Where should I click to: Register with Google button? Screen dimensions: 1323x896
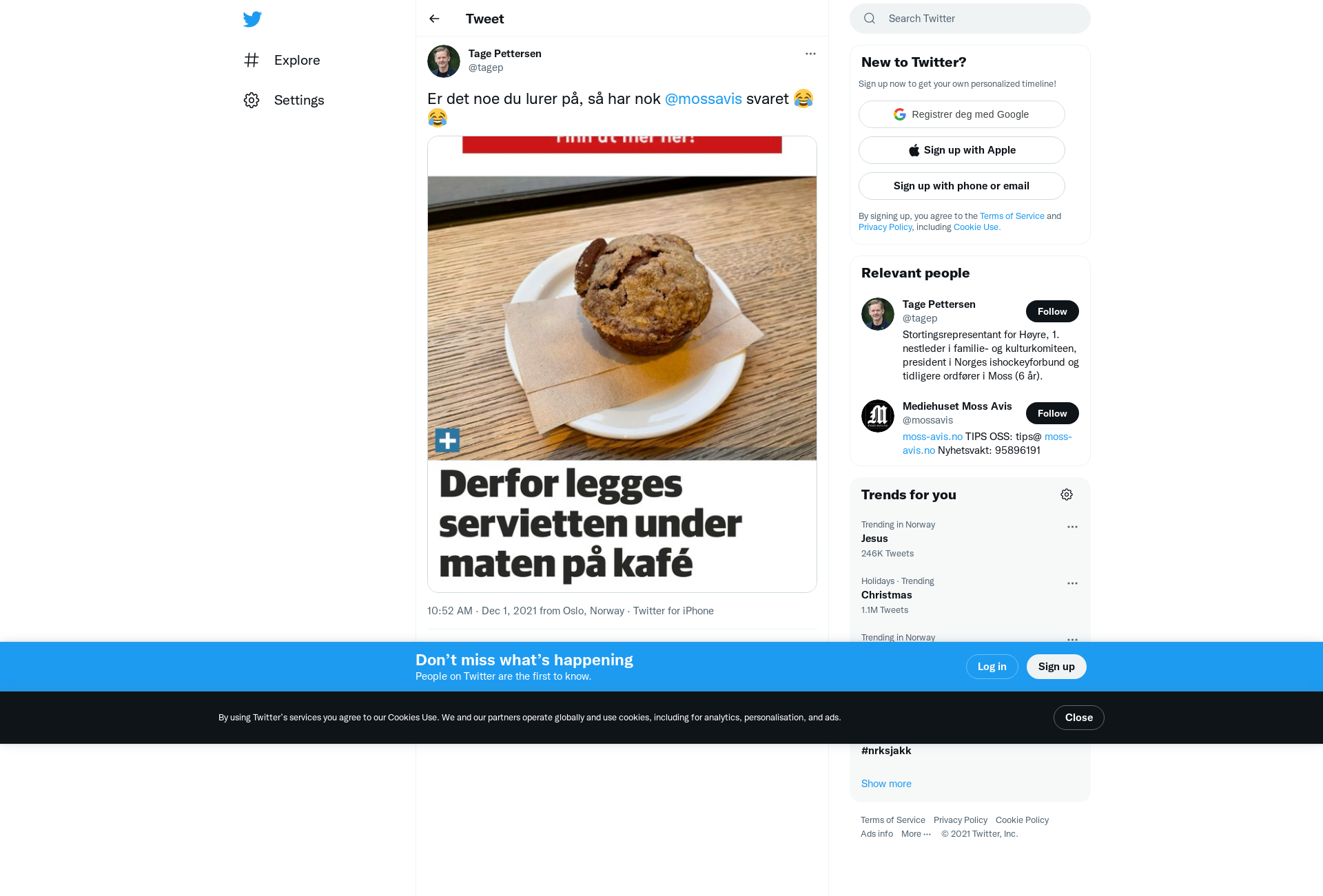pyautogui.click(x=962, y=114)
